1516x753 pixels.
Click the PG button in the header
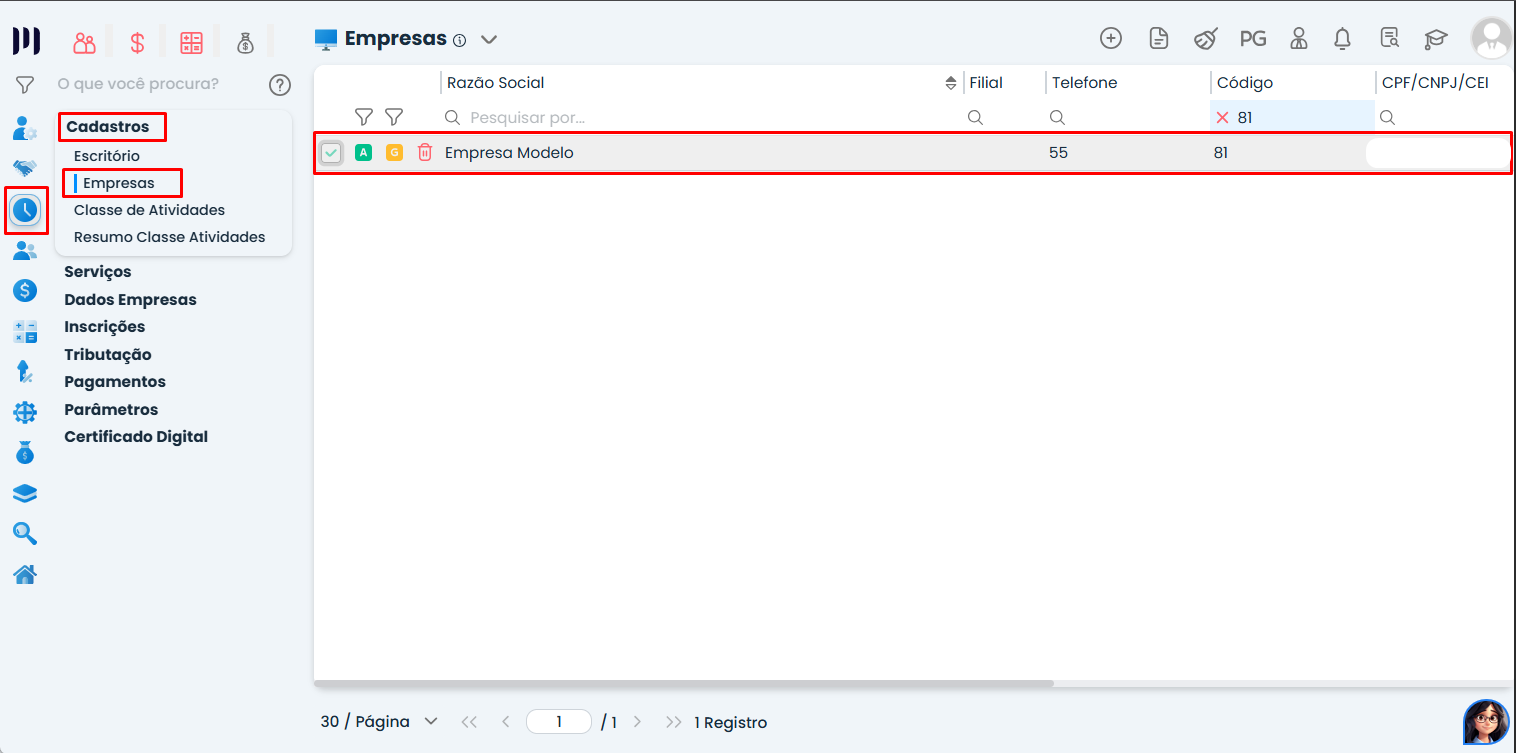[x=1253, y=39]
